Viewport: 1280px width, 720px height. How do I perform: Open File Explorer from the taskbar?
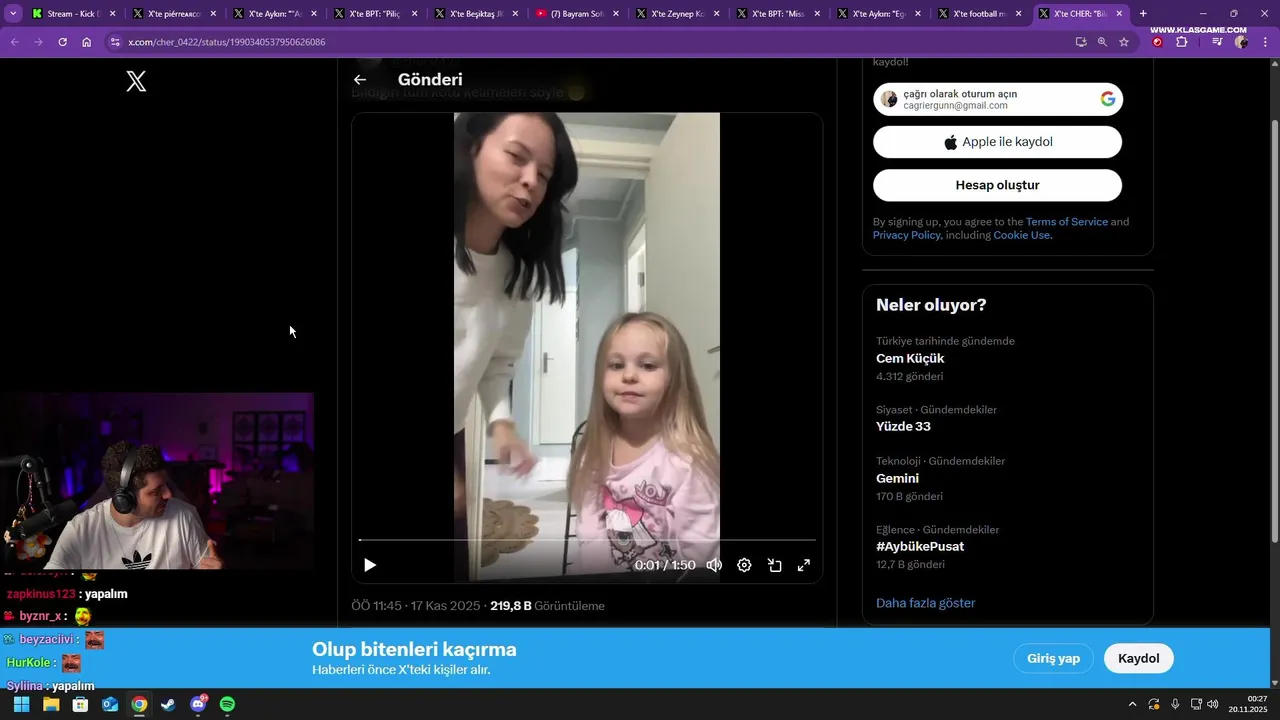coord(51,704)
